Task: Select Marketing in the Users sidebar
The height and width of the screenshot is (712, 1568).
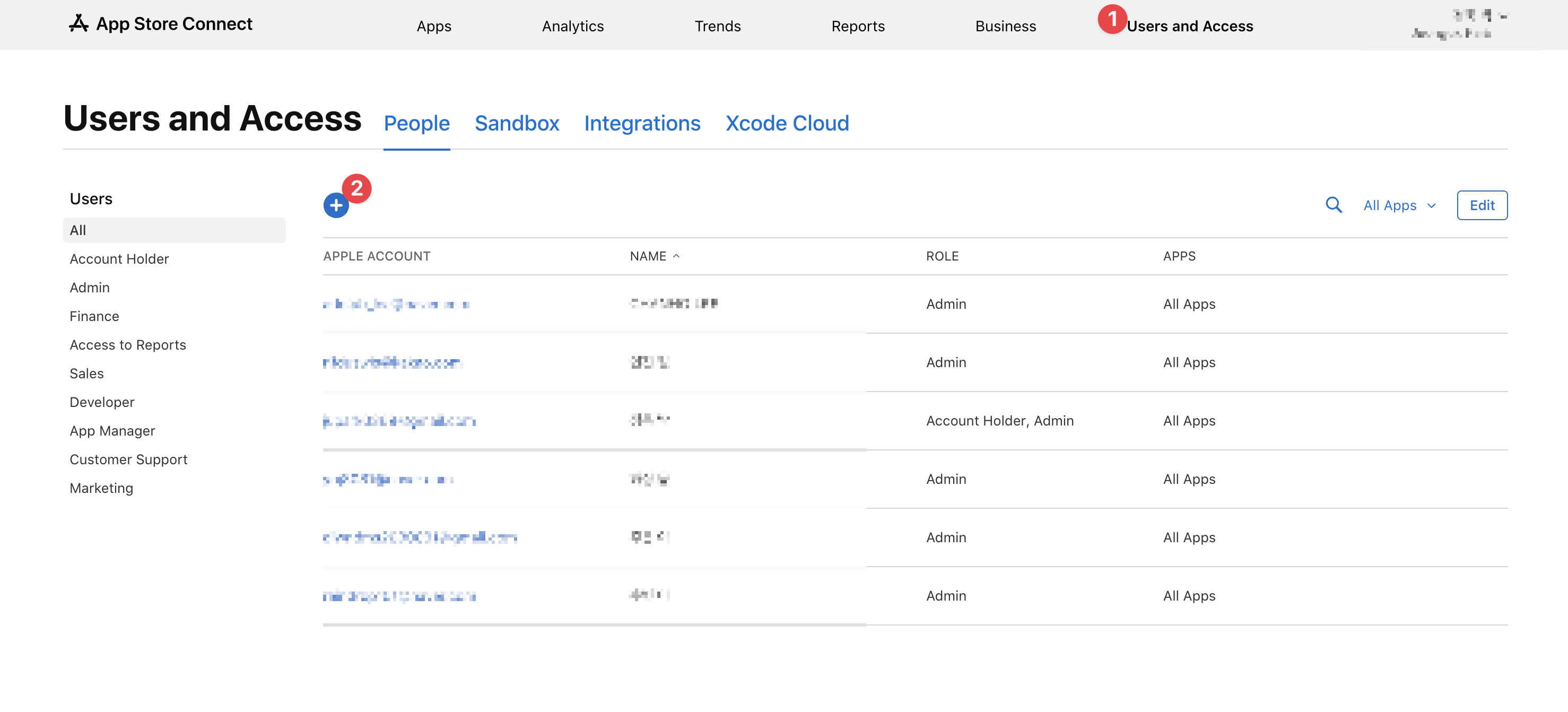Action: 101,488
